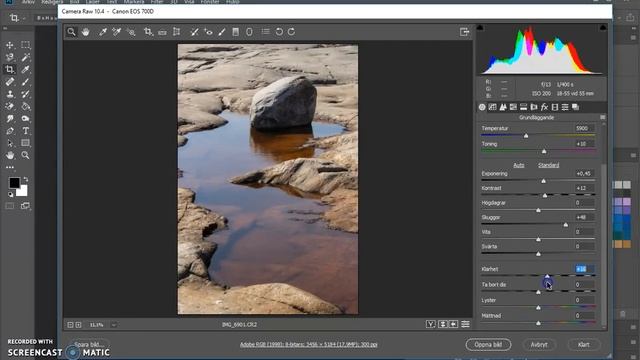Toggle shadow clipping warning above histogram
640x360 pixels.
[480, 28]
